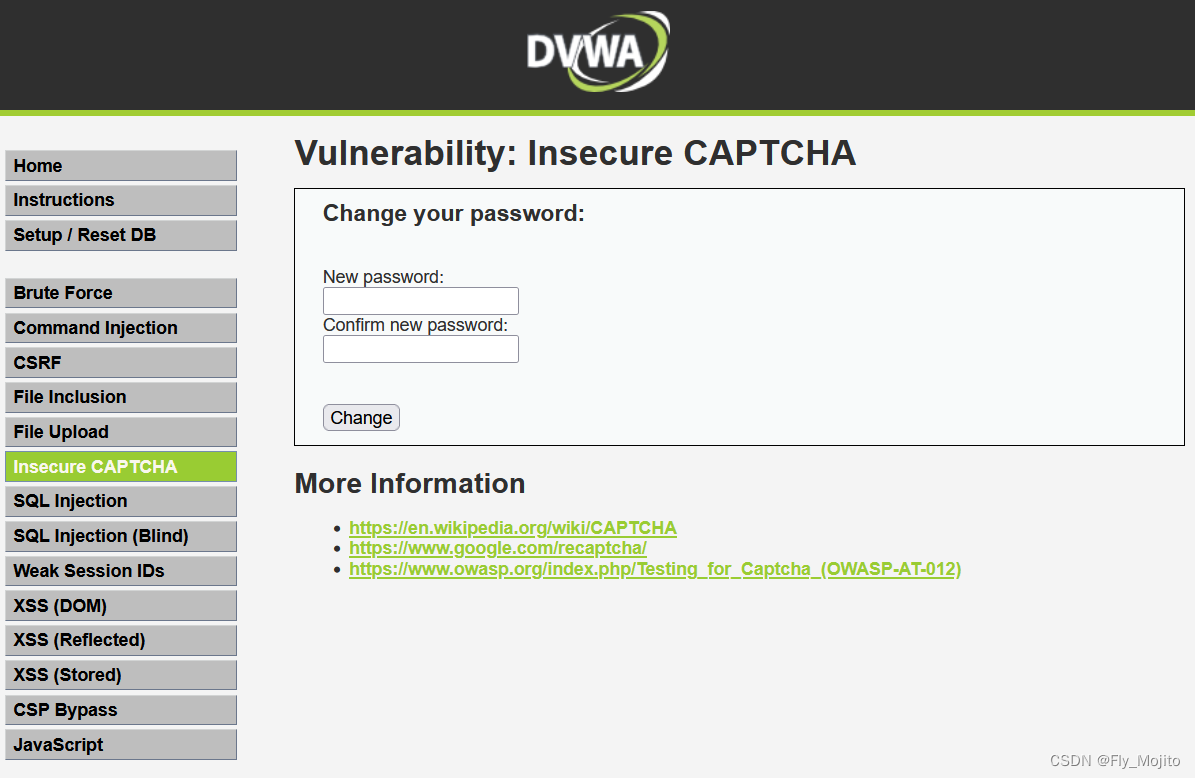The height and width of the screenshot is (778, 1195).
Task: Select the XSS (DOM) module
Action: [120, 605]
